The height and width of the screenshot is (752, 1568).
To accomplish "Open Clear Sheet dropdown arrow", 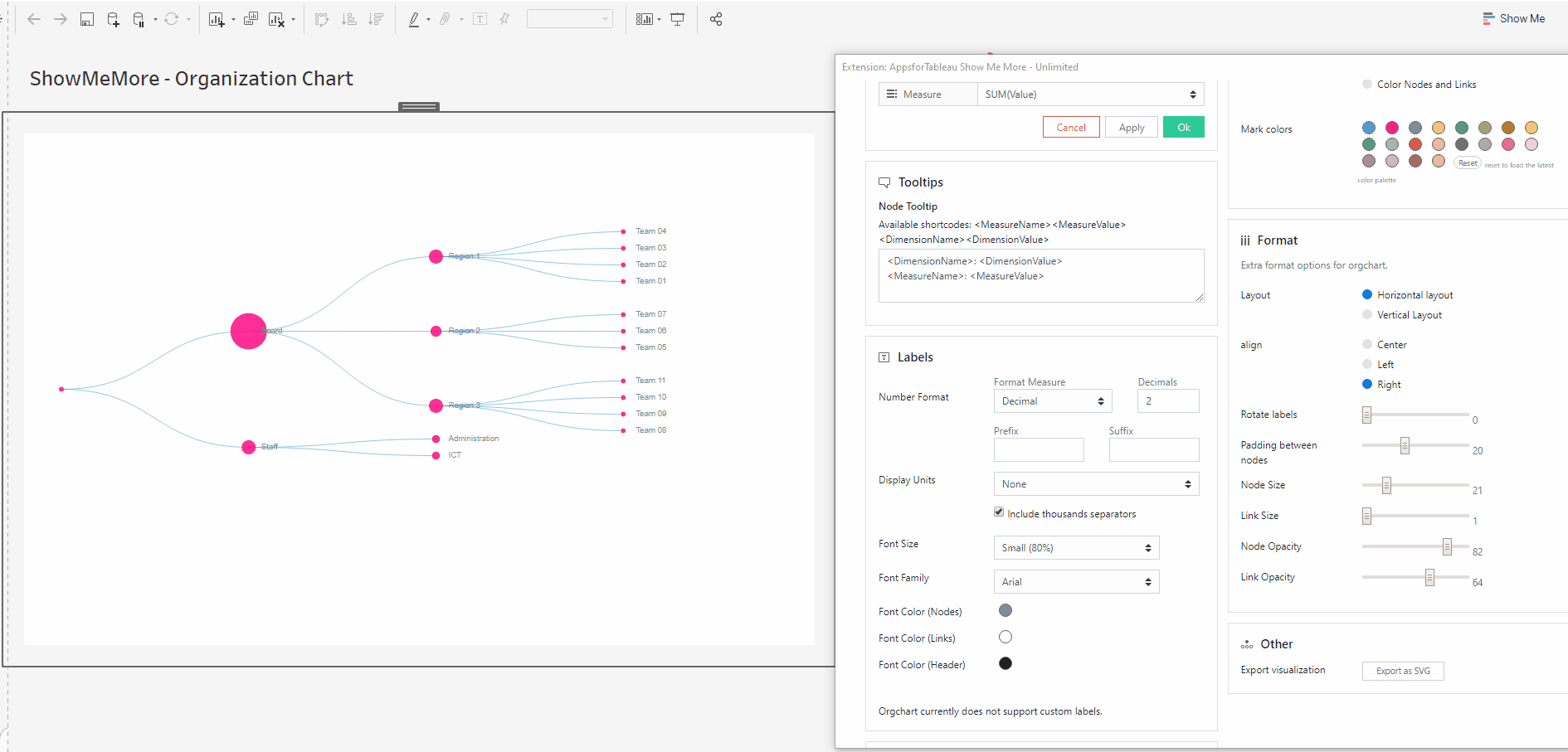I will coord(294,19).
